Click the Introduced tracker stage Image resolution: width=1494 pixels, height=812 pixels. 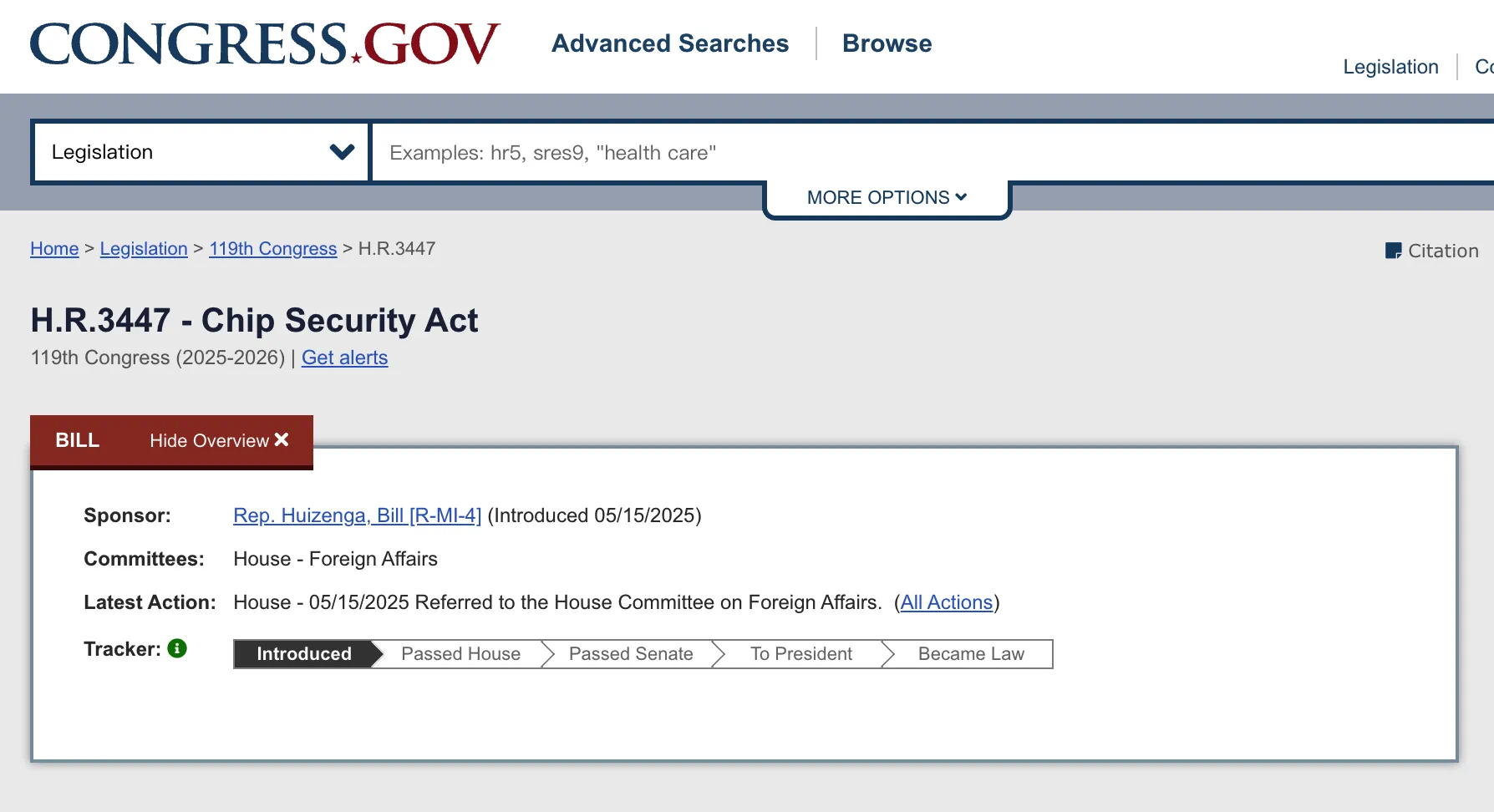(x=303, y=654)
